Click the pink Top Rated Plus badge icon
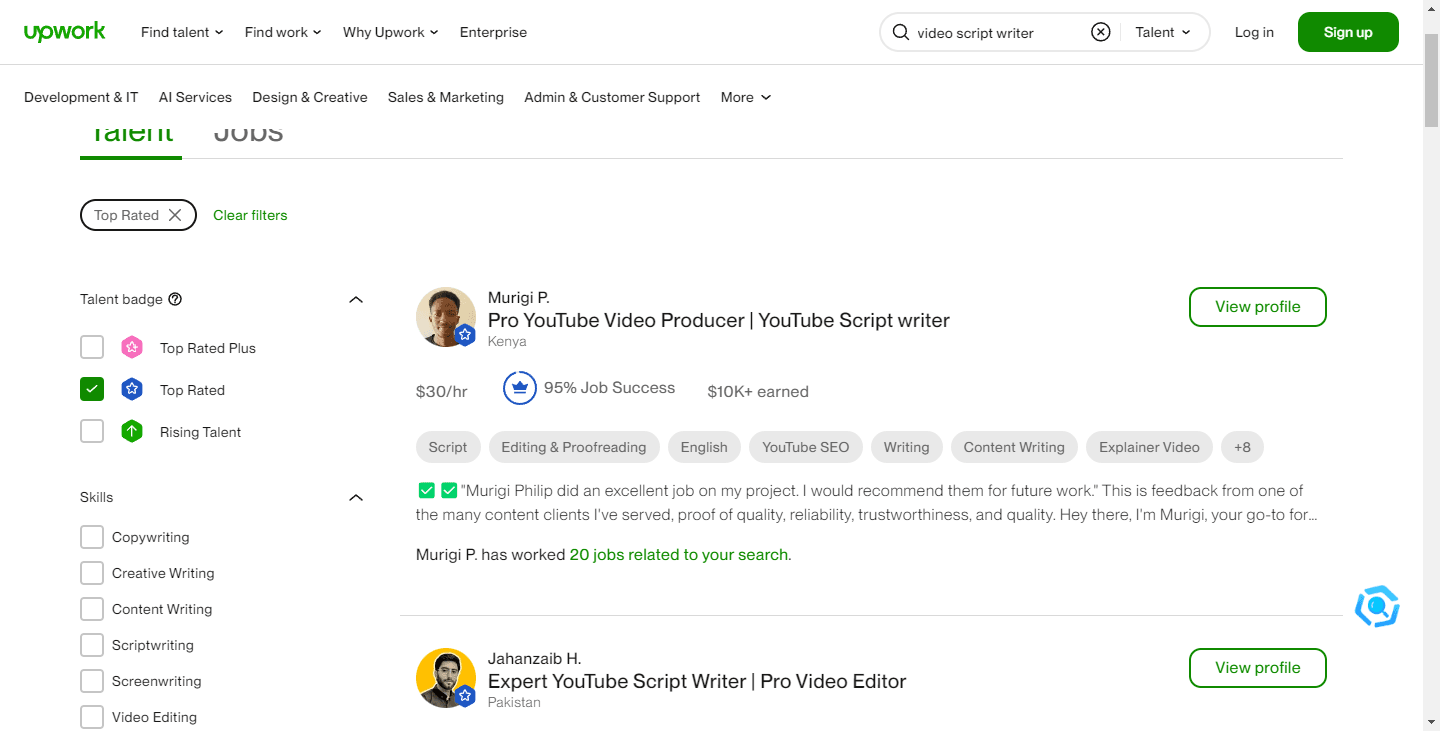Viewport: 1440px width, 731px height. tap(132, 348)
